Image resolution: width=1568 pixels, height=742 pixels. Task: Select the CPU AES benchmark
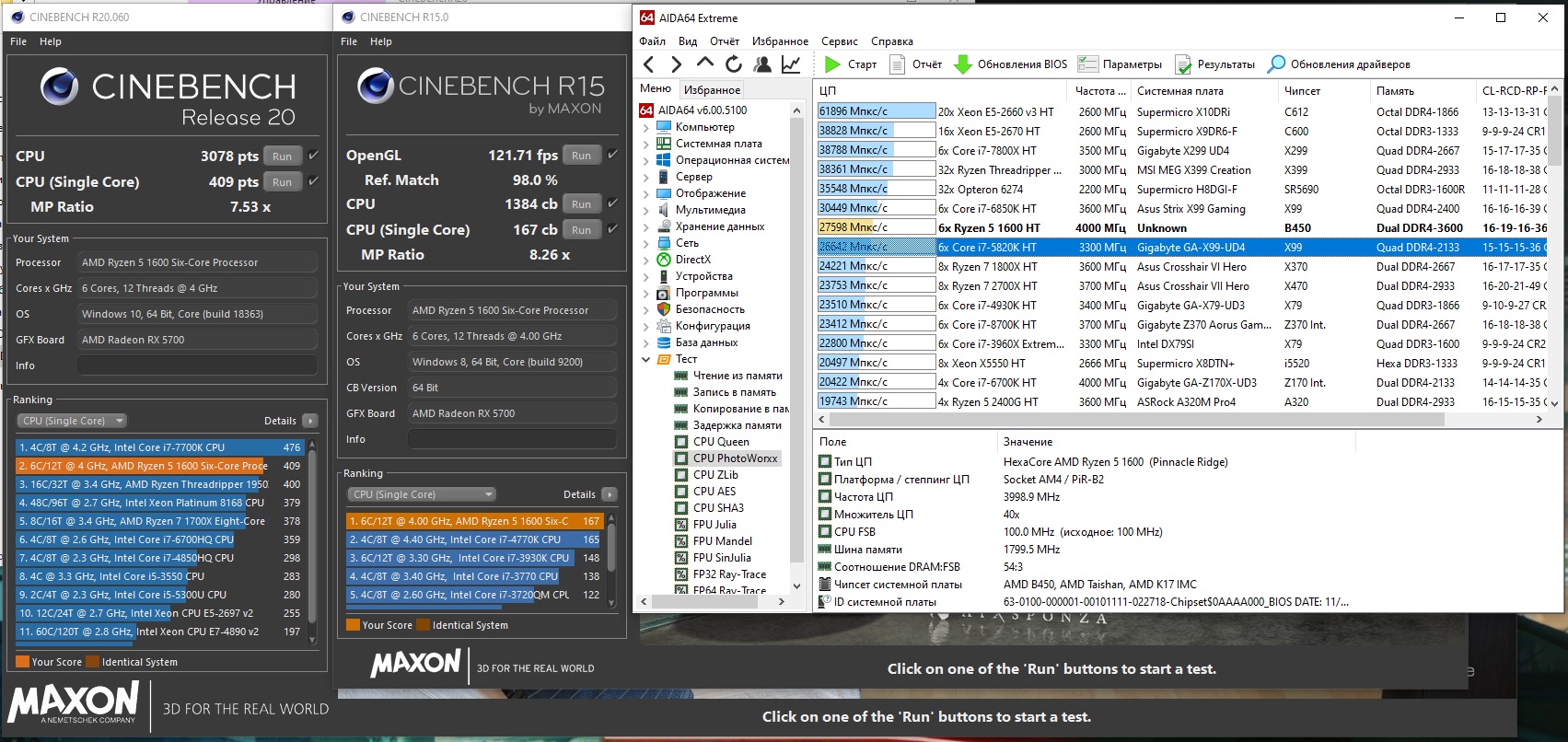714,492
